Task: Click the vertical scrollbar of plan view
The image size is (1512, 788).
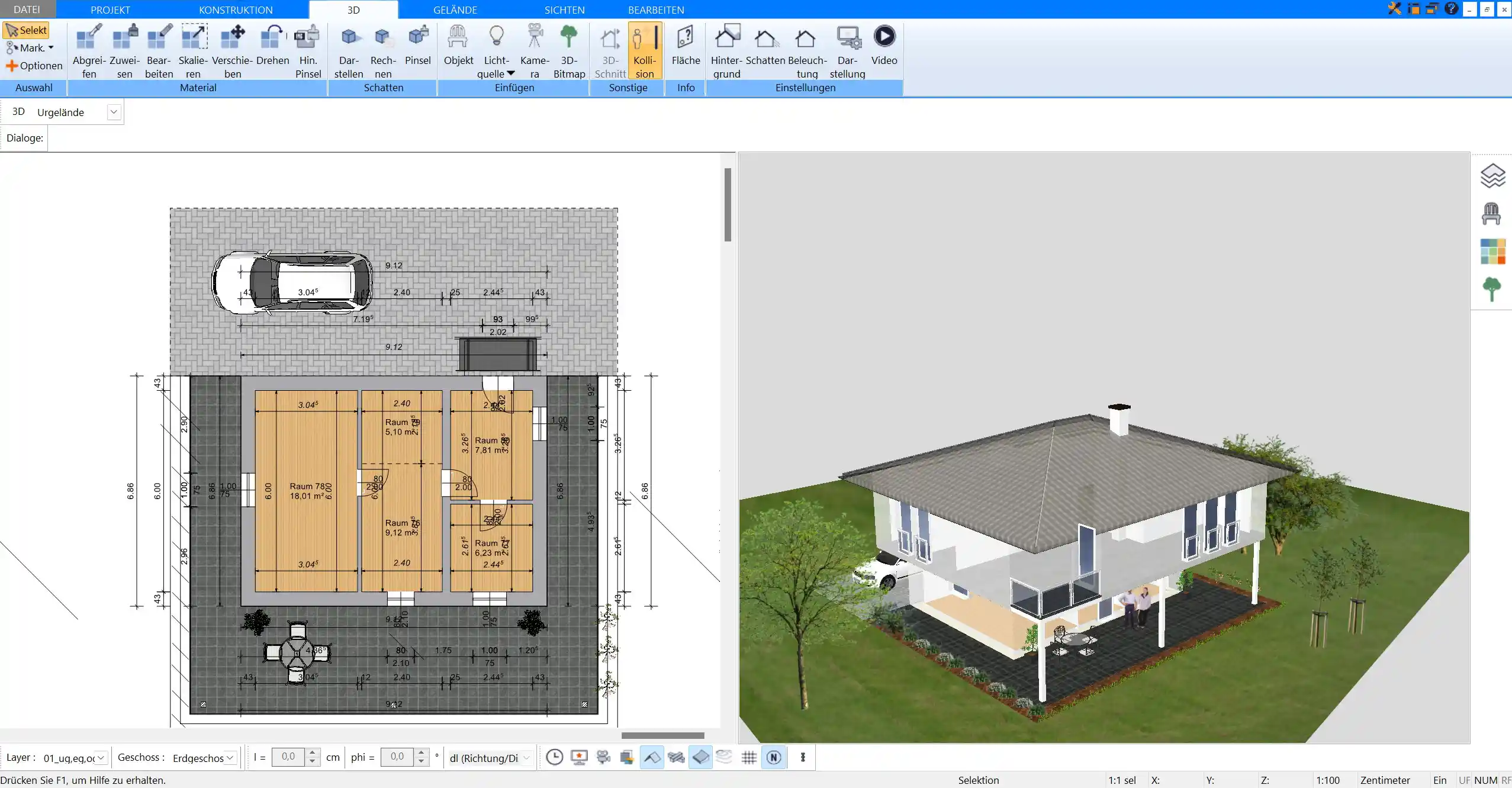Action: click(728, 204)
